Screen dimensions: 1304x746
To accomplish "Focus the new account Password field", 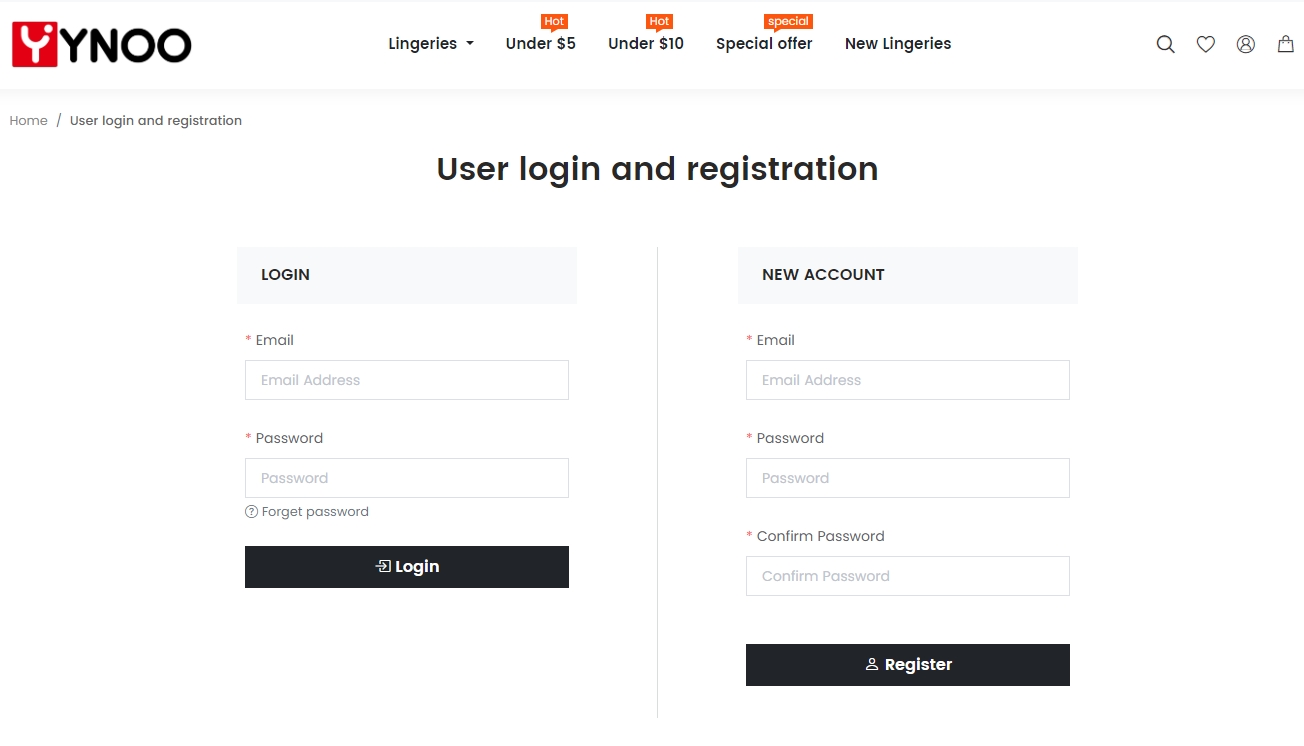I will coord(908,478).
